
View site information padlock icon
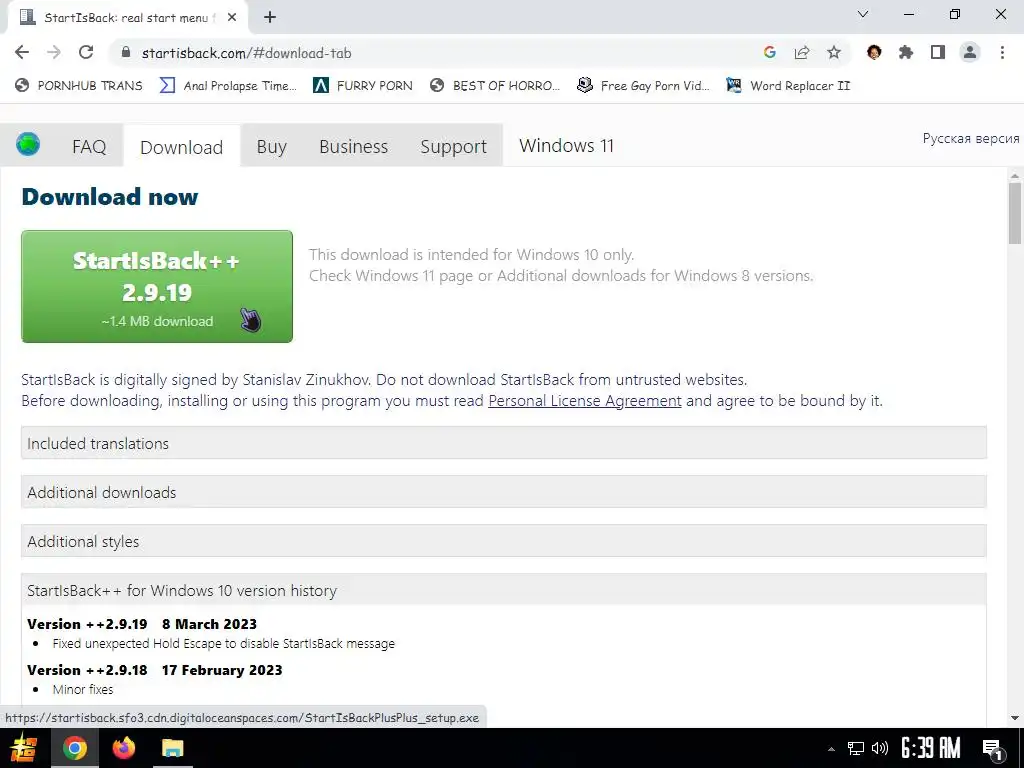126,53
